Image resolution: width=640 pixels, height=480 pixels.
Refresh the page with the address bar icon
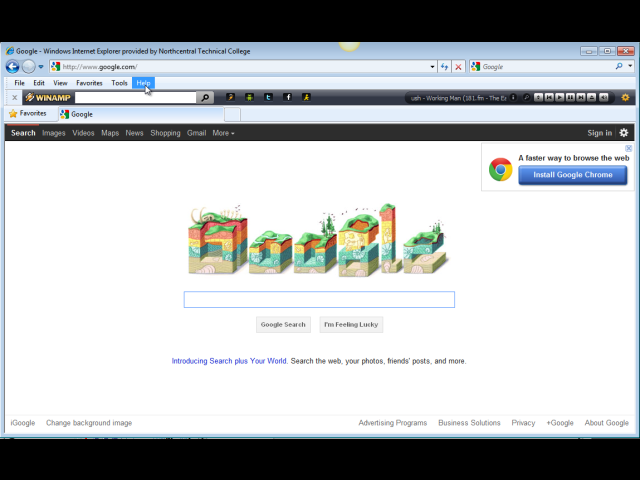pyautogui.click(x=444, y=67)
